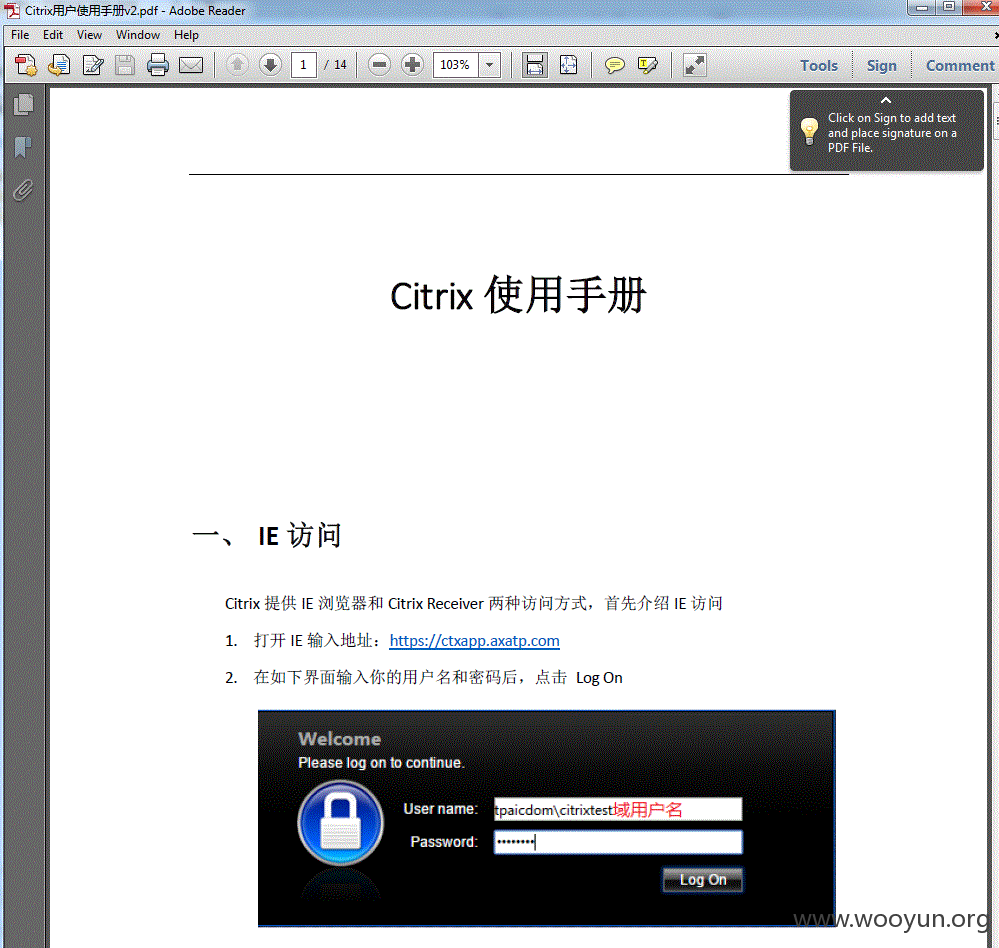Screen dimensions: 999x948
Task: Open the Edit menu
Action: coord(53,35)
